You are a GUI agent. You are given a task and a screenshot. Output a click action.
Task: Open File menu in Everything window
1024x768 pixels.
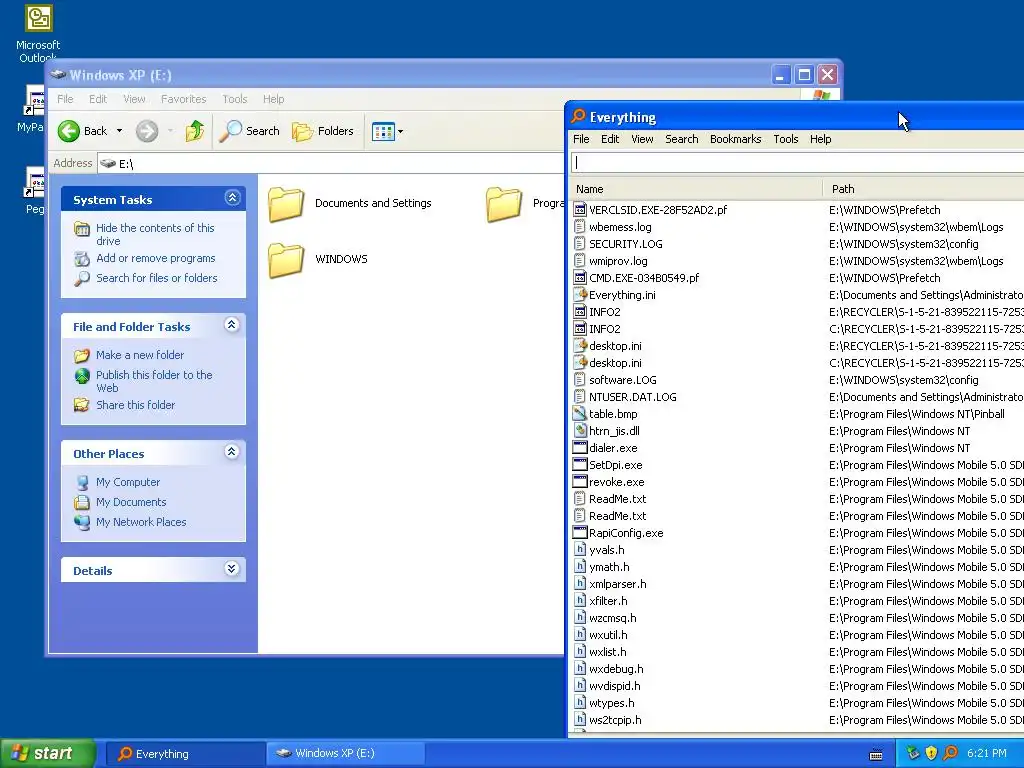581,138
